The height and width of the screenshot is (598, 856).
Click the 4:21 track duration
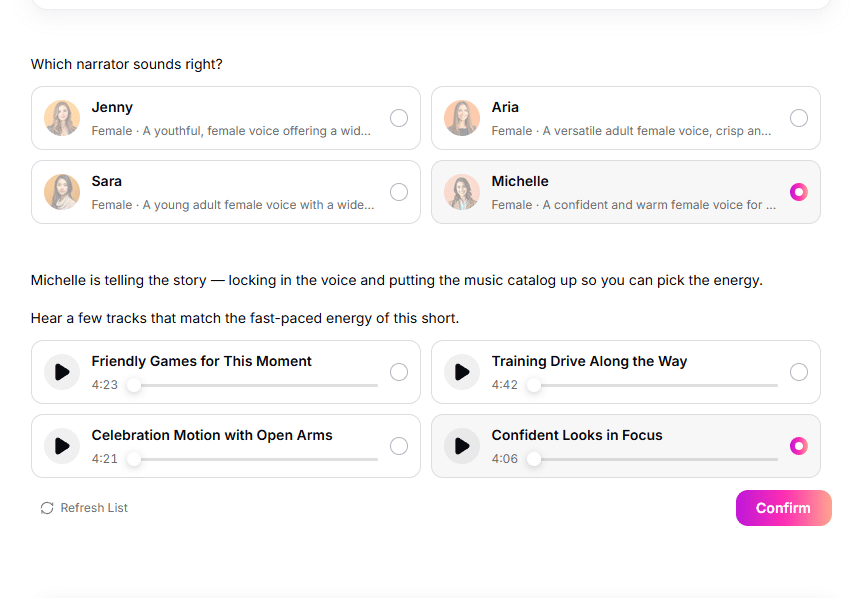[x=105, y=459]
